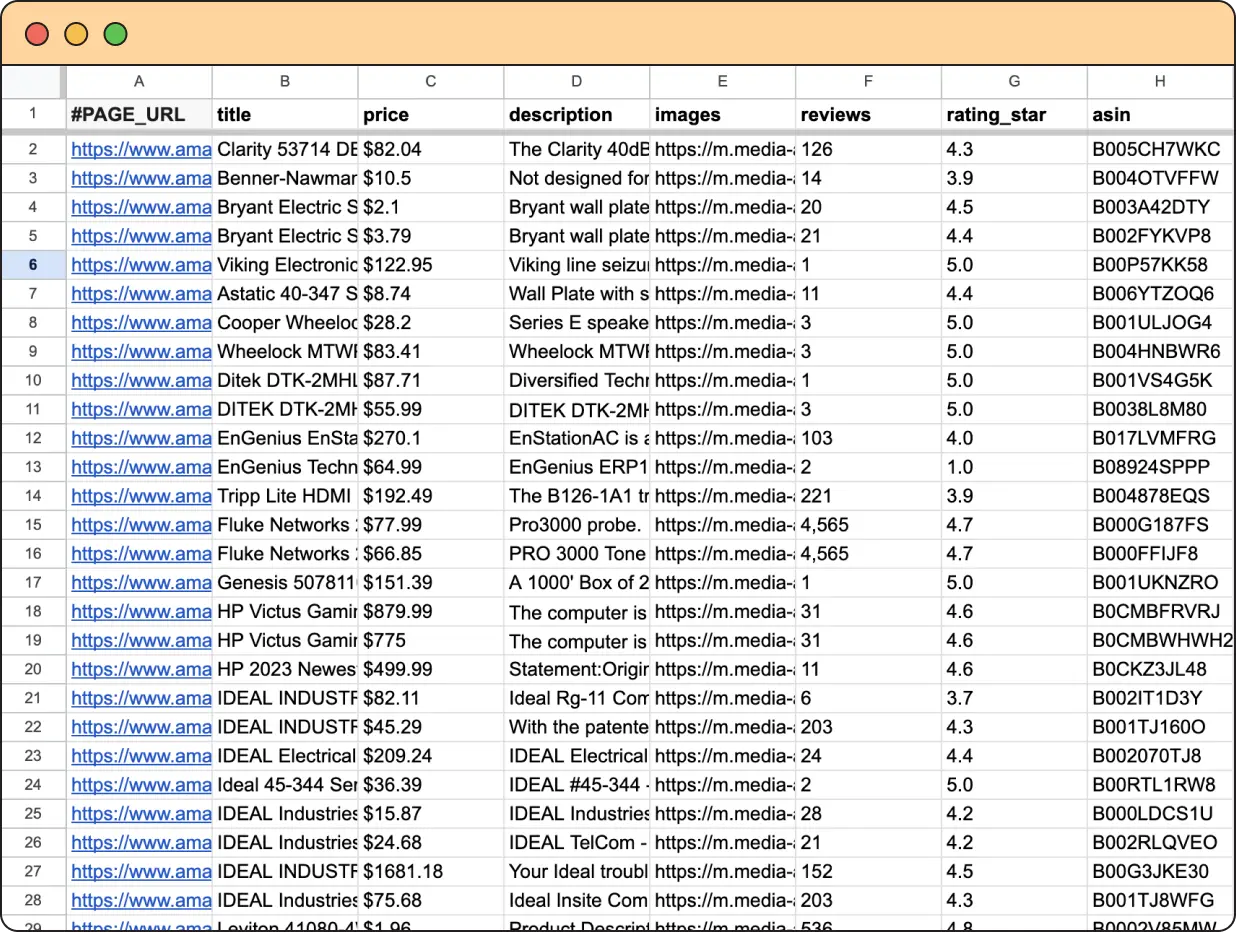Open the hyperlink for the Tripp Lite HDMI row
Viewport: 1236px width, 932px height.
coord(140,495)
